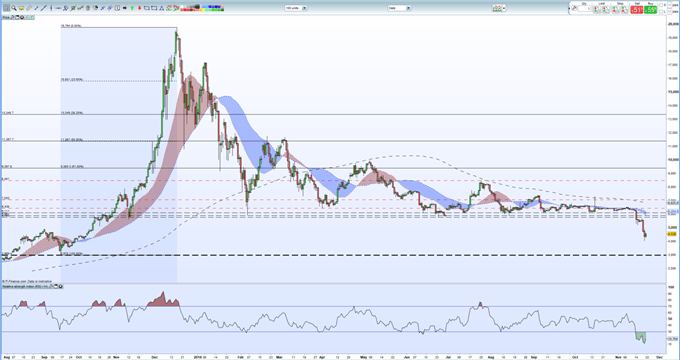Tick the L checkbox in the order panel
The image size is (680, 360).
pos(661,12)
